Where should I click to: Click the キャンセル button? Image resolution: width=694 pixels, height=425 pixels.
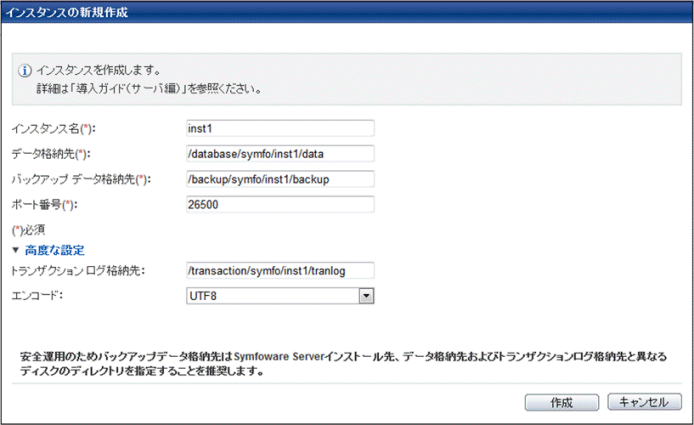(644, 402)
